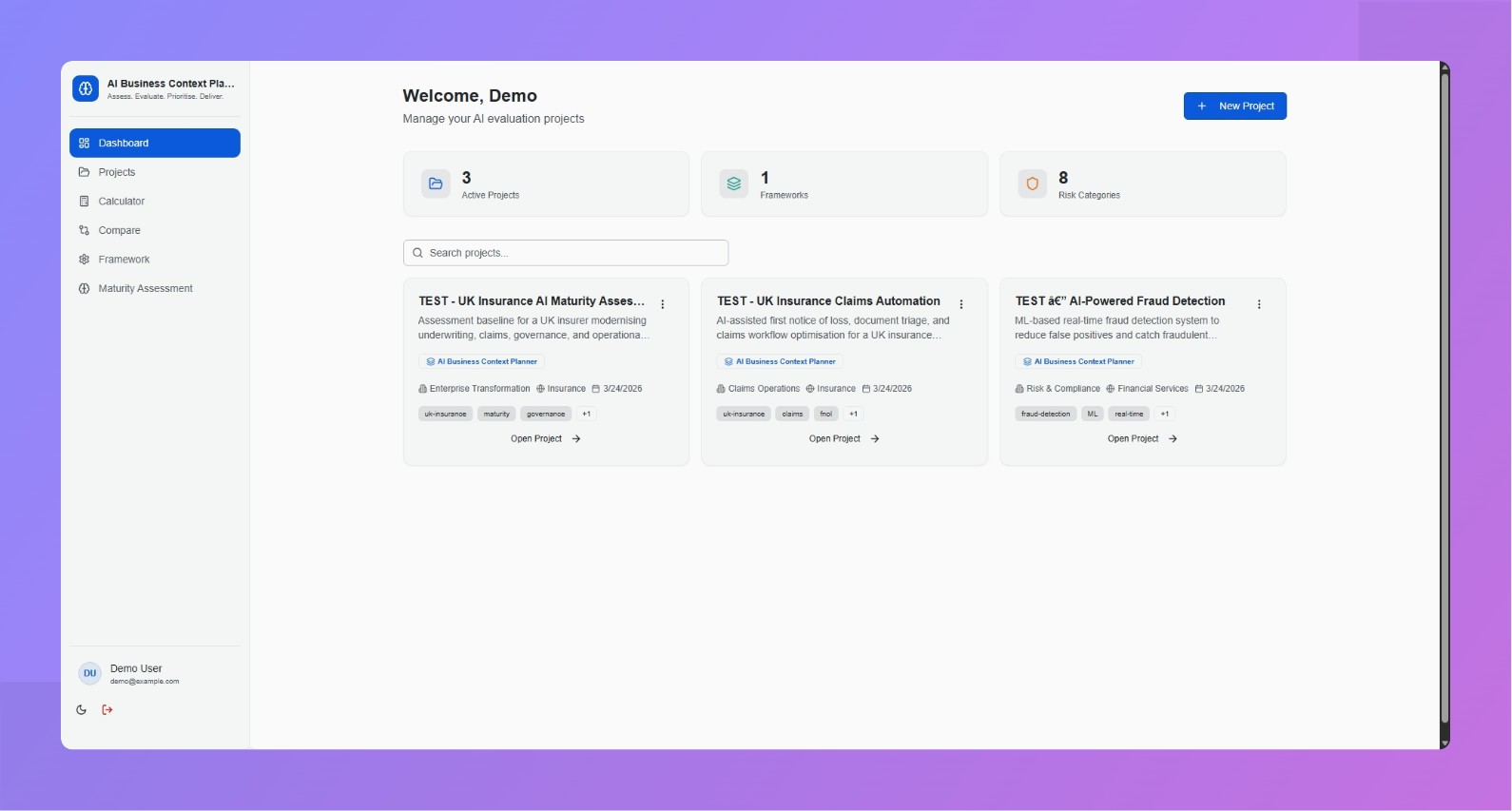Viewport: 1512px width, 811px height.
Task: Open Project for UK Insurance AI Maturity Assessment
Action: [x=546, y=439]
